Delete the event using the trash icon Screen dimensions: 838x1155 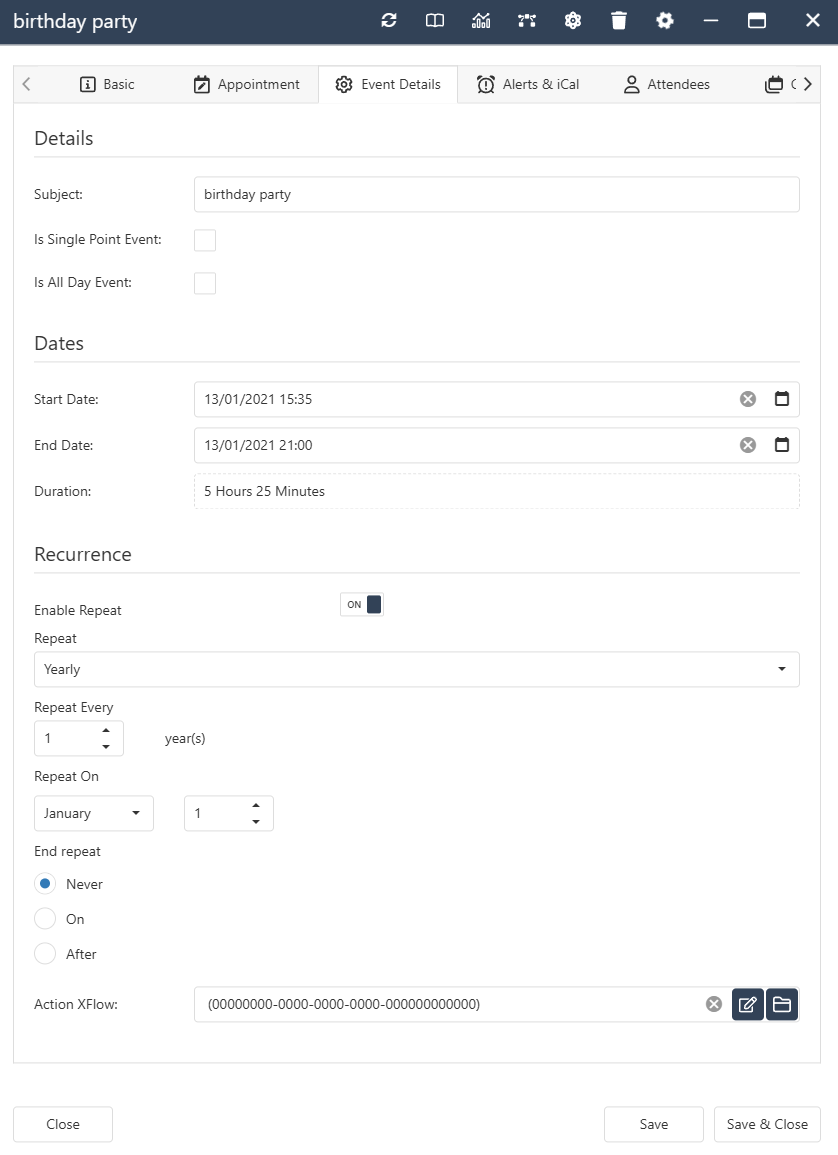pyautogui.click(x=619, y=20)
